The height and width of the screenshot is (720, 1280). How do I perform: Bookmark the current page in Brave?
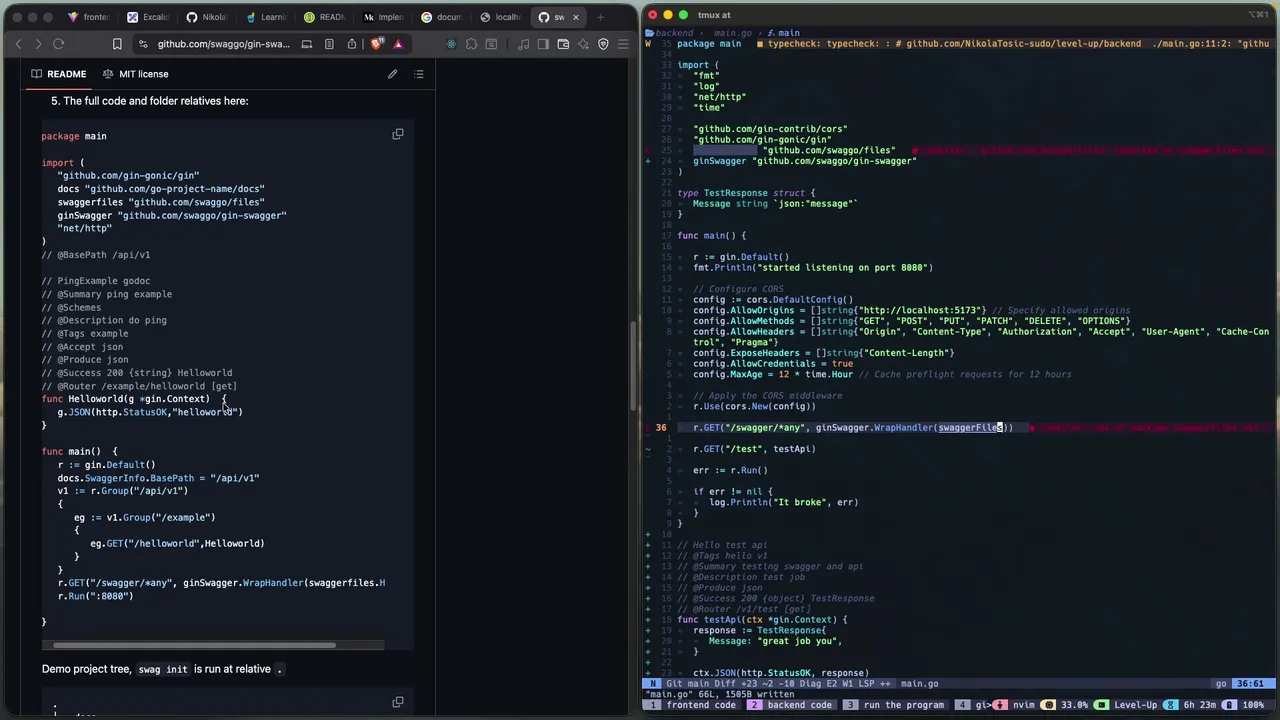117,44
